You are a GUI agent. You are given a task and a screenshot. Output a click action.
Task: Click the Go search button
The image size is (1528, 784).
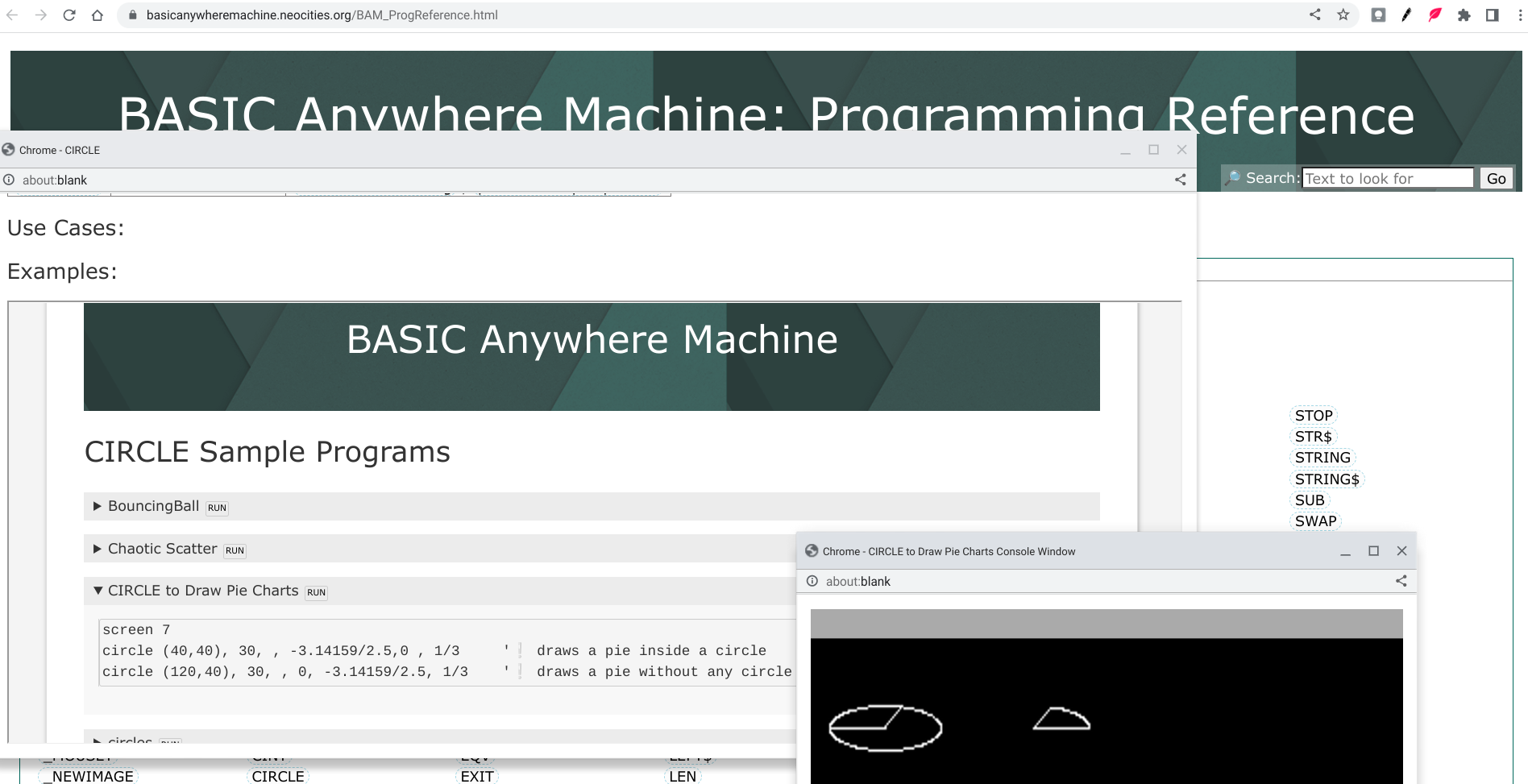click(x=1497, y=178)
